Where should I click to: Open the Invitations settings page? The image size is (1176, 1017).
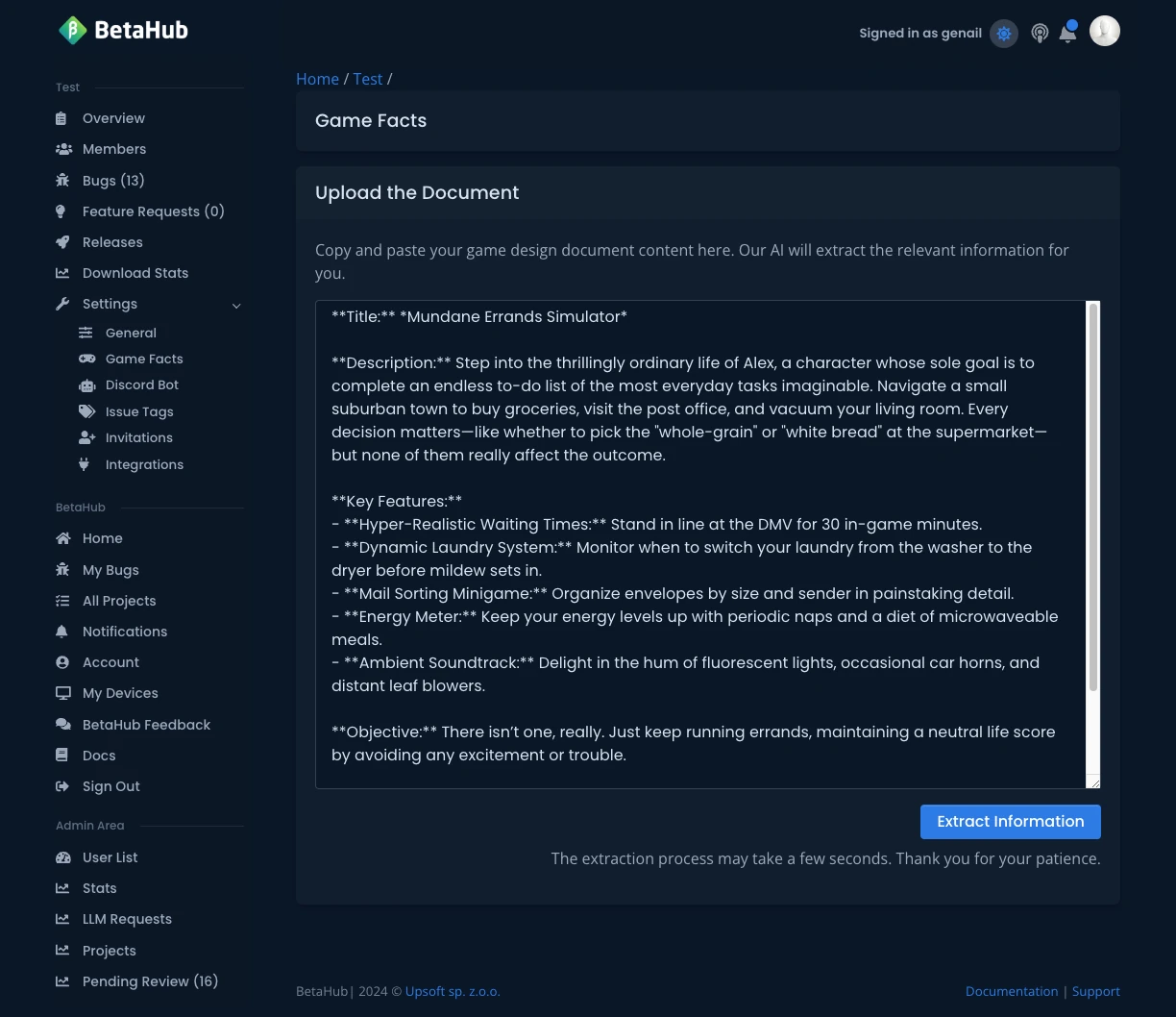[138, 437]
